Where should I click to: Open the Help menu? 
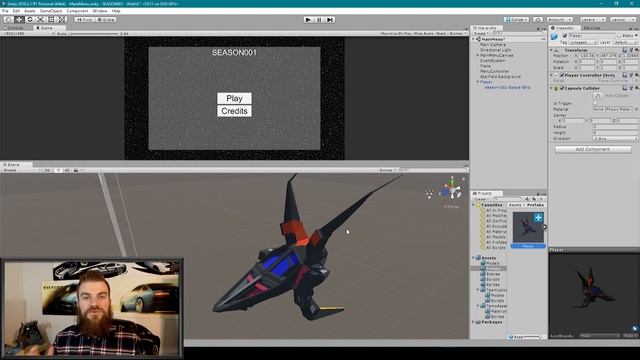pos(116,11)
